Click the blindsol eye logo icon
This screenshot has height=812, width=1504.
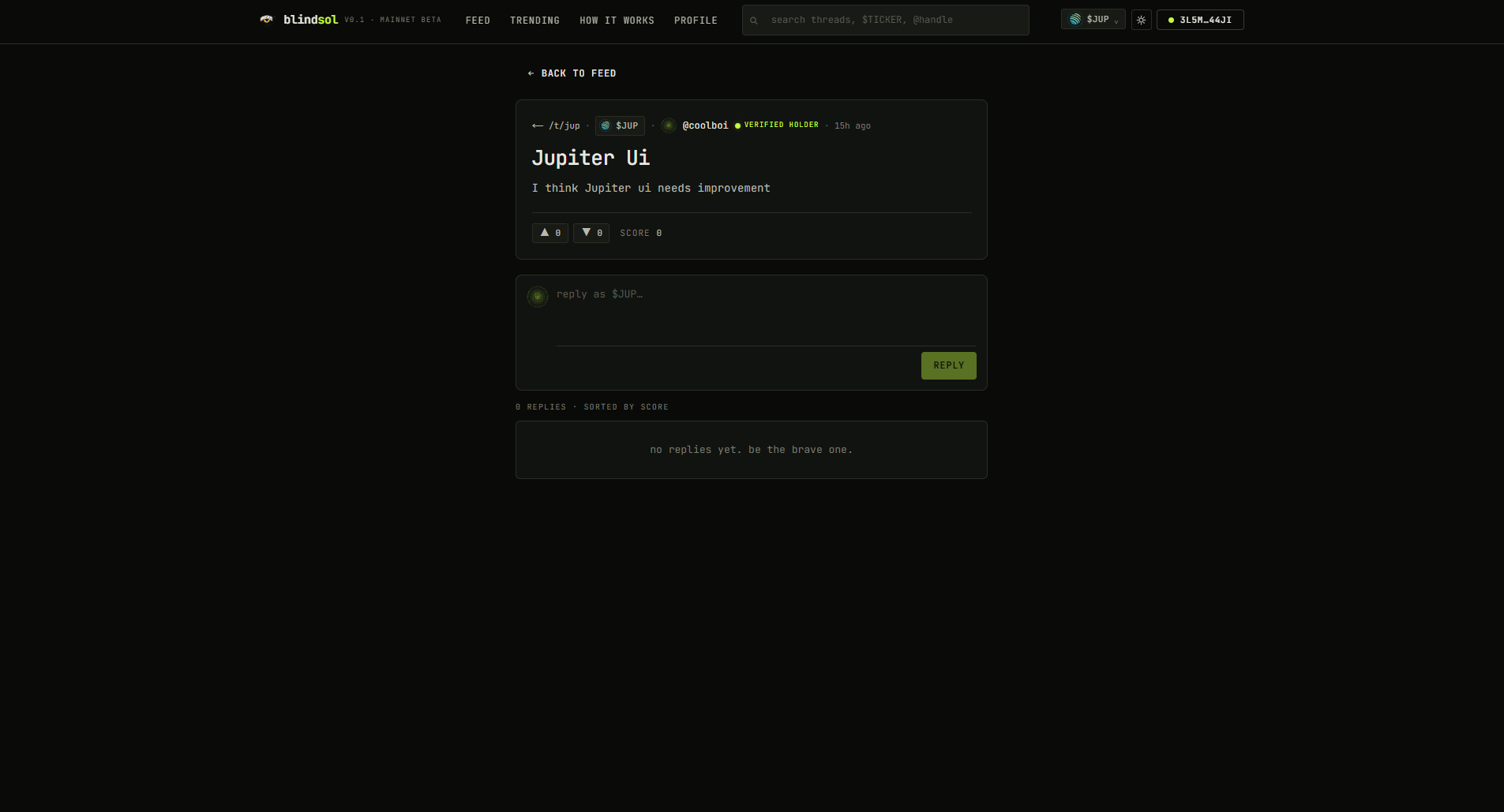267,20
